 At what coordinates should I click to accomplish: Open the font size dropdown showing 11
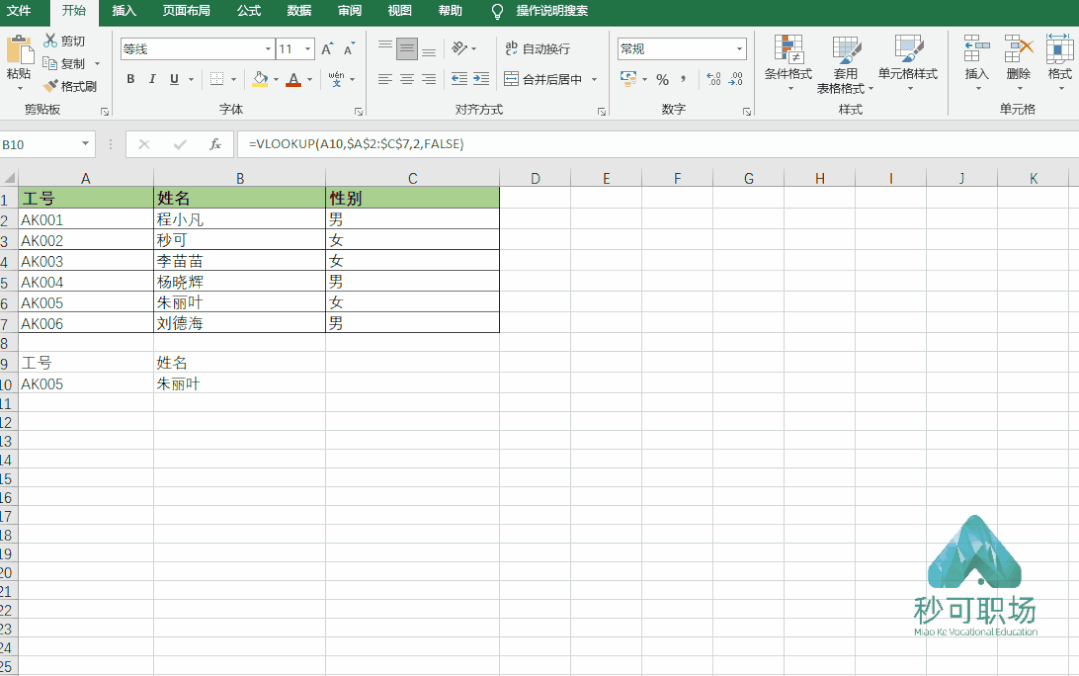click(308, 49)
